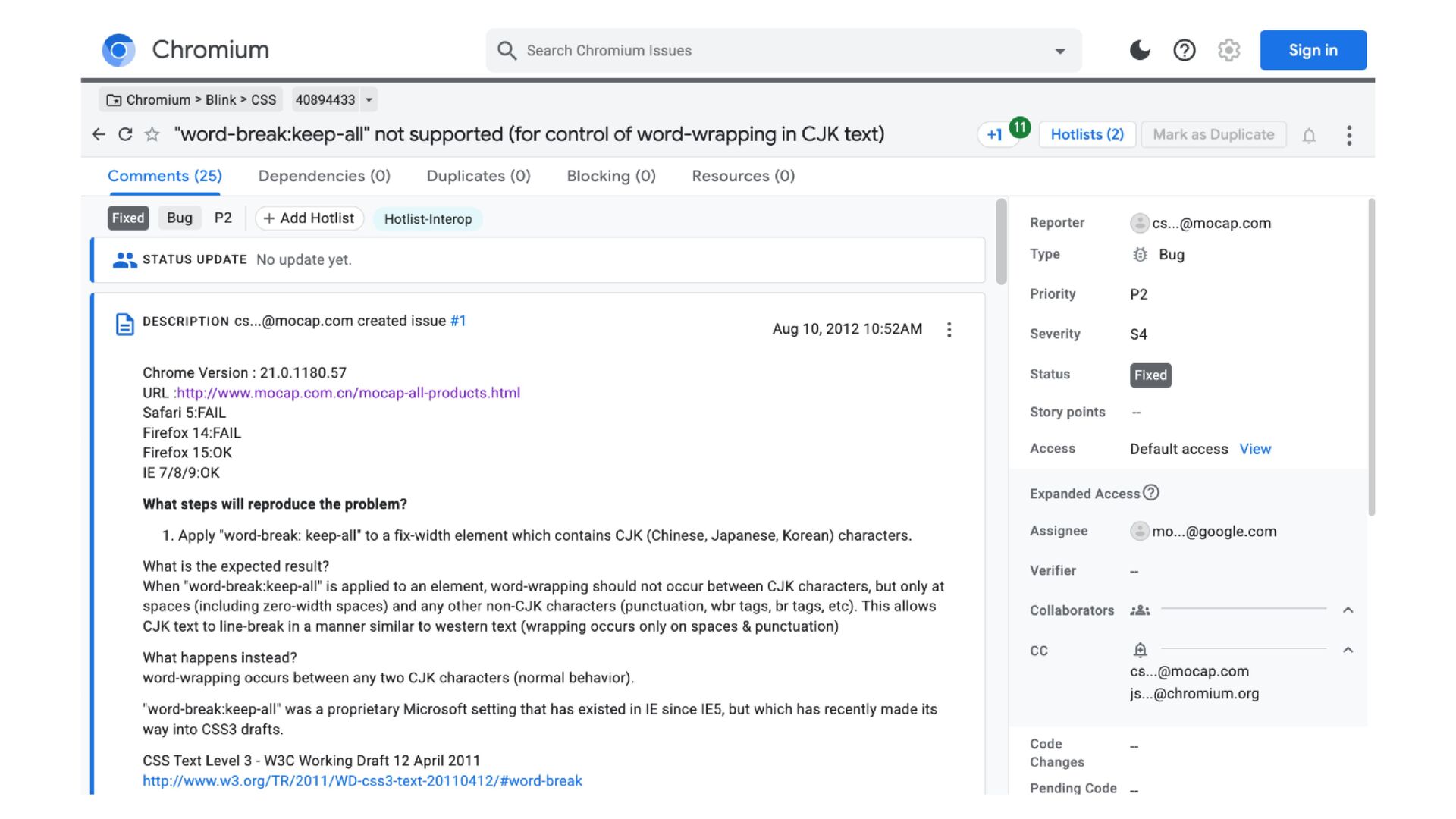Click the comments pane vertical scrollbar

pos(1001,243)
